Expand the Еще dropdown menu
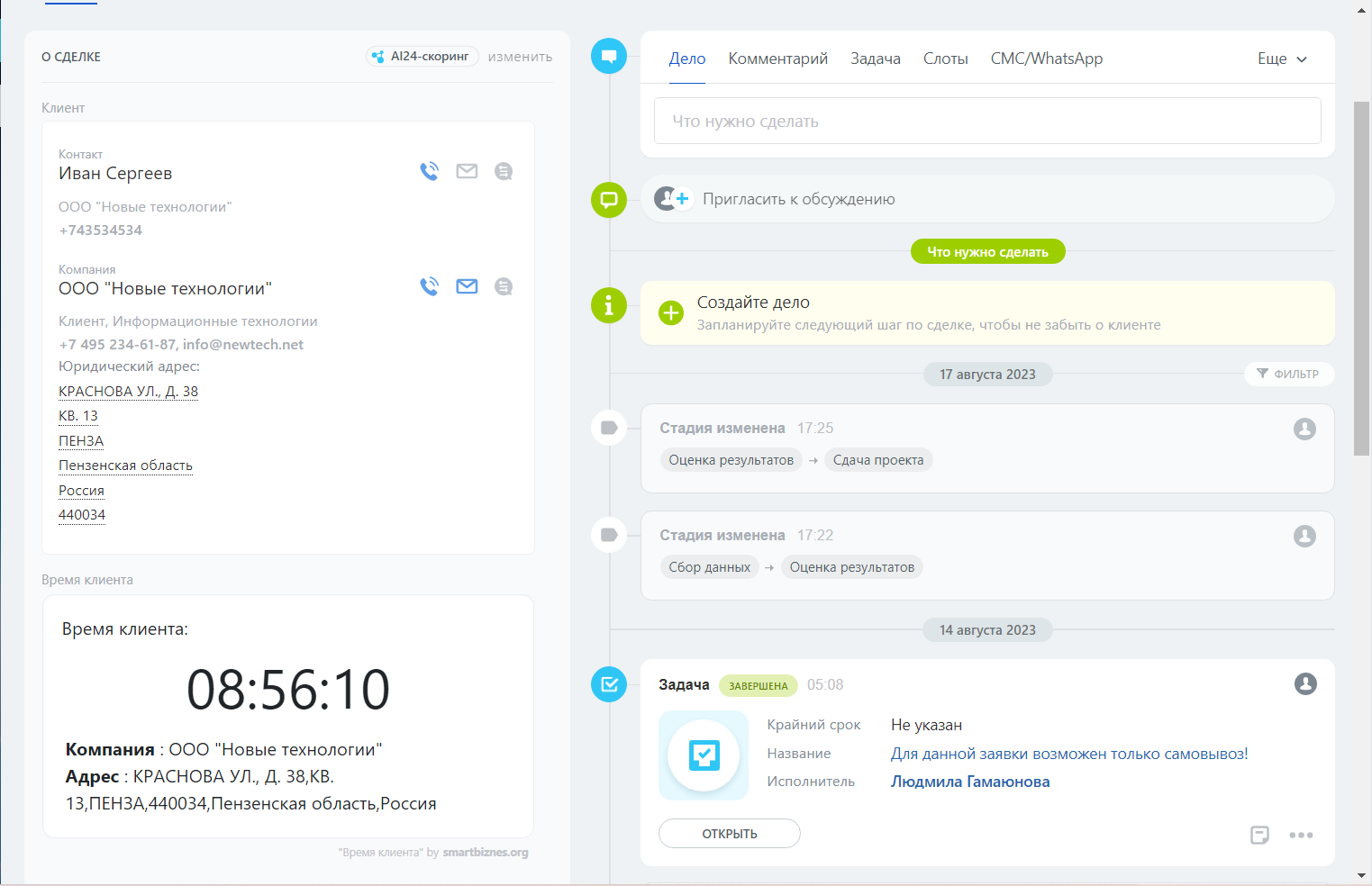The width and height of the screenshot is (1372, 886). tap(1282, 59)
